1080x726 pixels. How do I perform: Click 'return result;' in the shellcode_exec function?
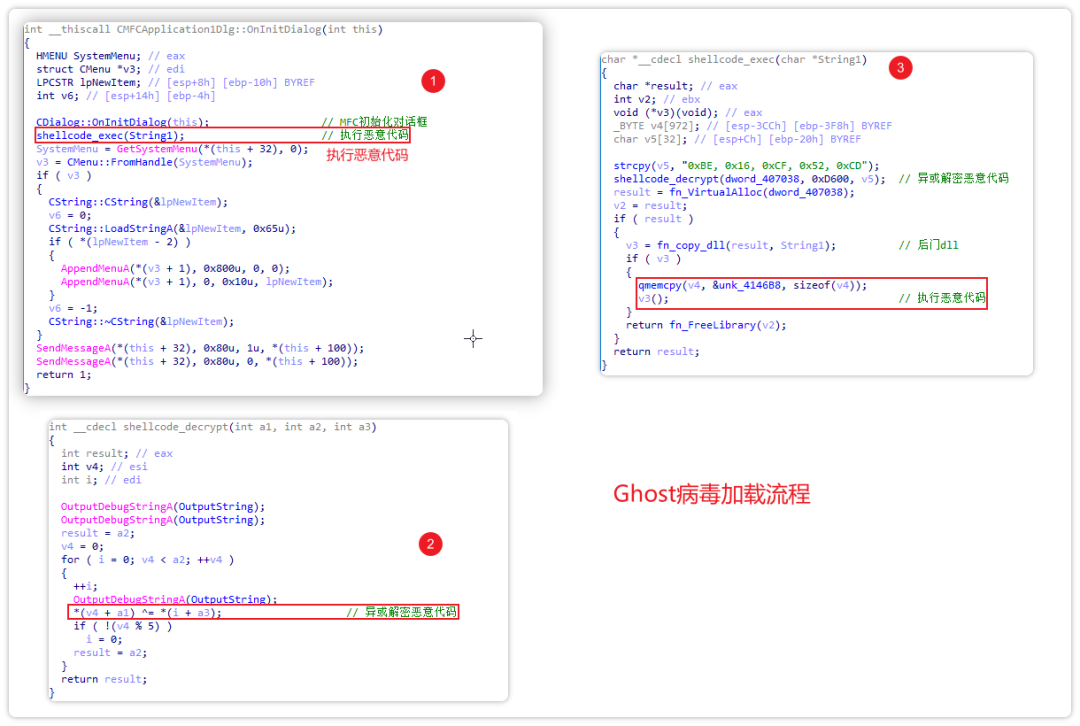(x=656, y=352)
